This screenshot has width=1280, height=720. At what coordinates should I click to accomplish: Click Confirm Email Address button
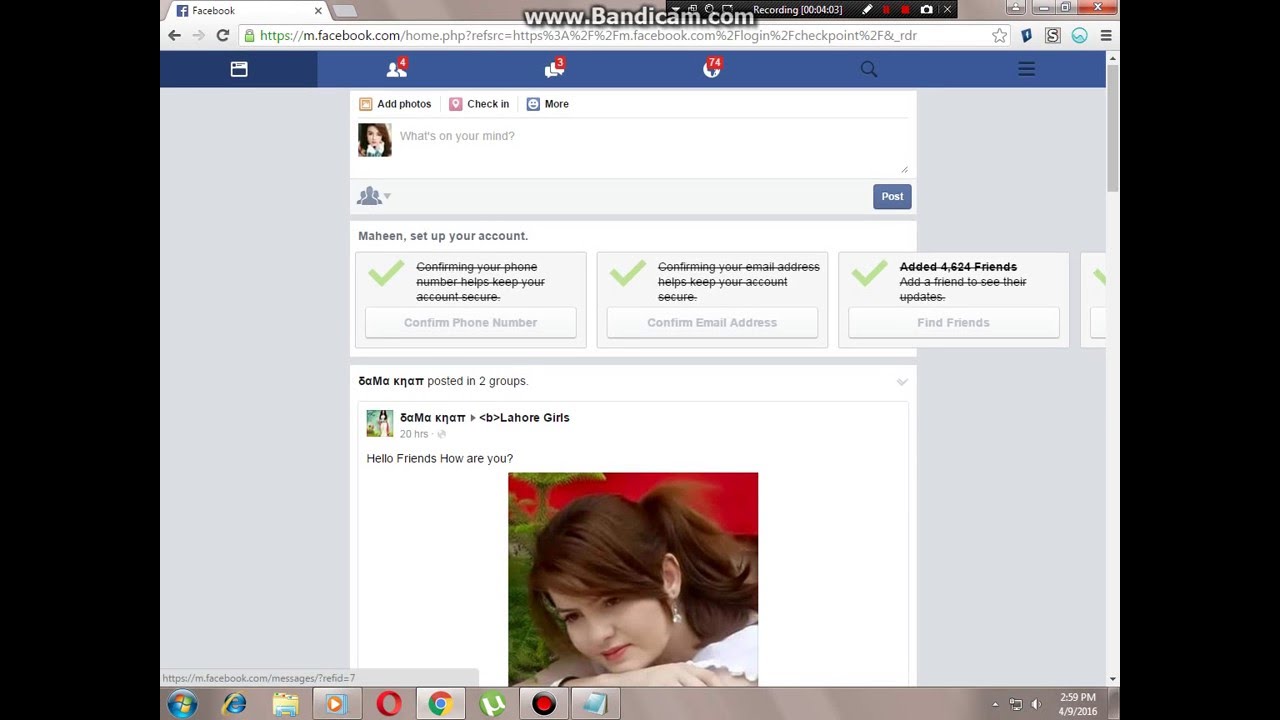[x=712, y=323]
